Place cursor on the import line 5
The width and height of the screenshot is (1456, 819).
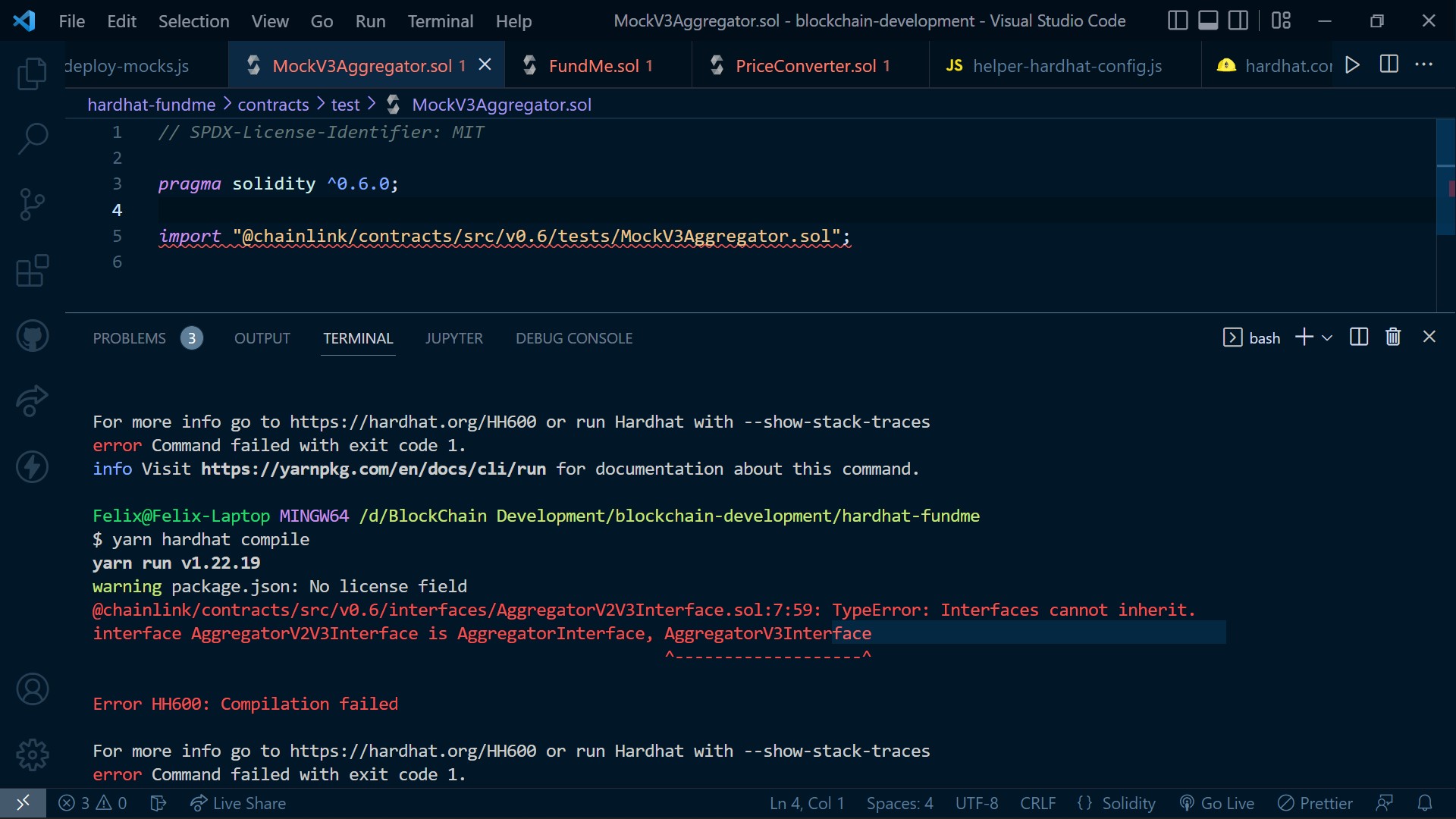(504, 237)
